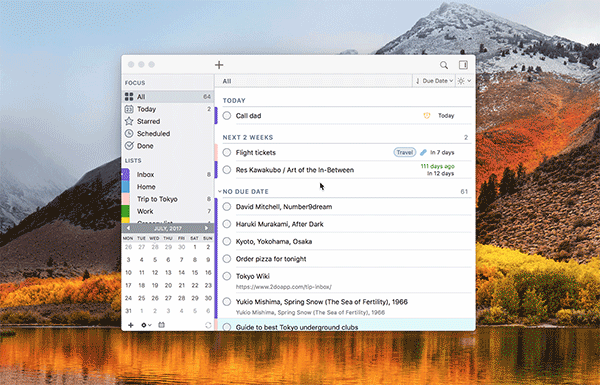Click the Today section header

click(x=234, y=101)
